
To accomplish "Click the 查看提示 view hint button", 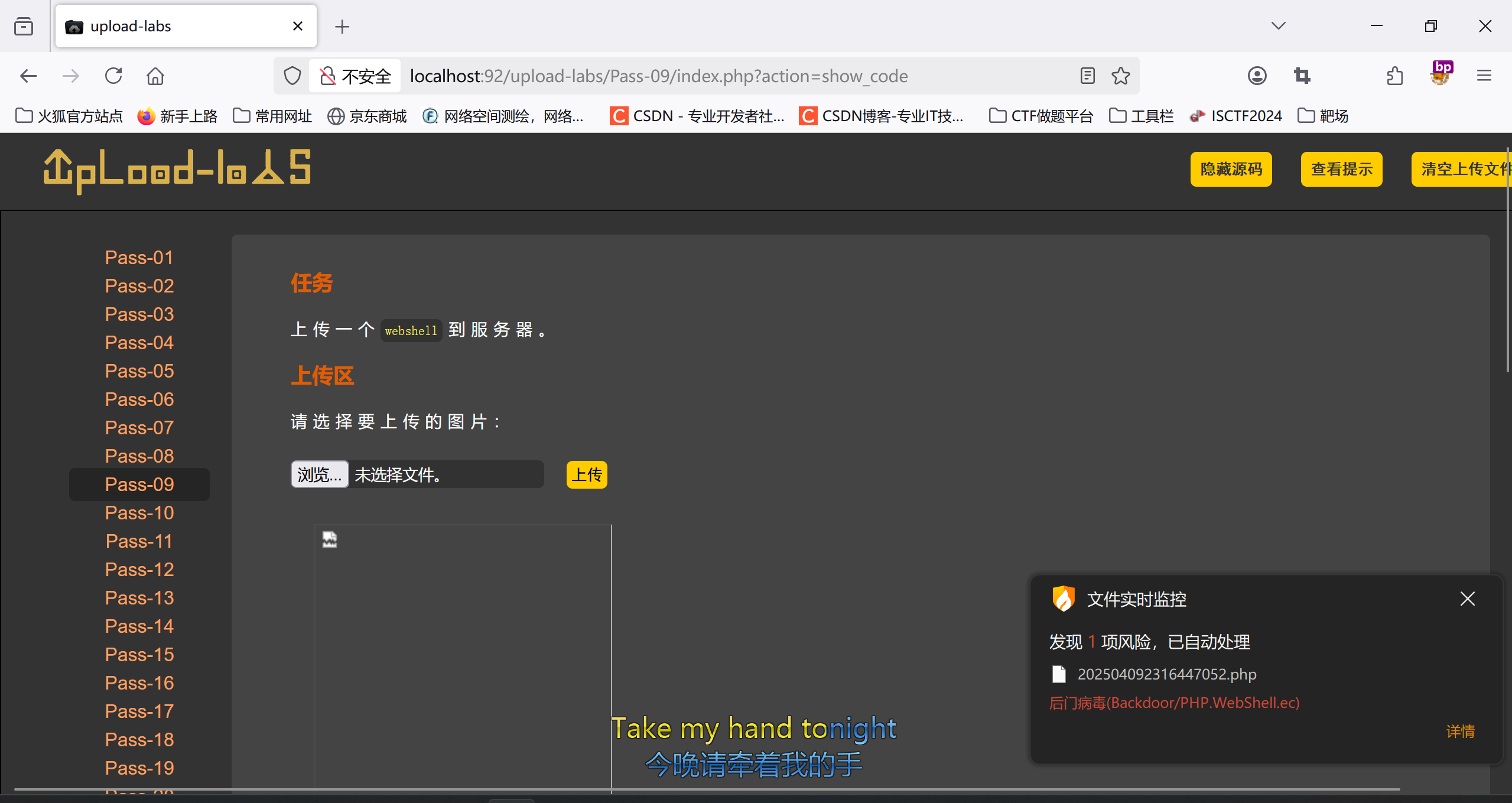I will coord(1341,170).
